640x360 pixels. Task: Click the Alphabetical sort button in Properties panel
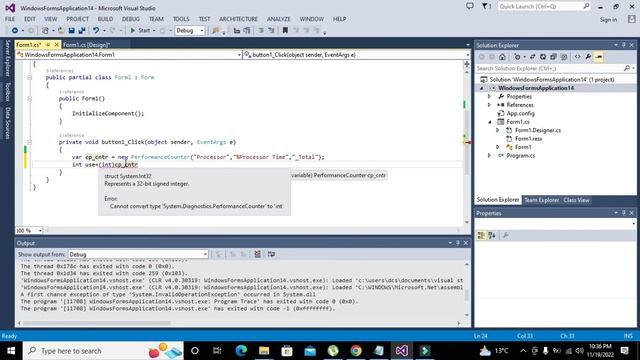click(x=492, y=236)
